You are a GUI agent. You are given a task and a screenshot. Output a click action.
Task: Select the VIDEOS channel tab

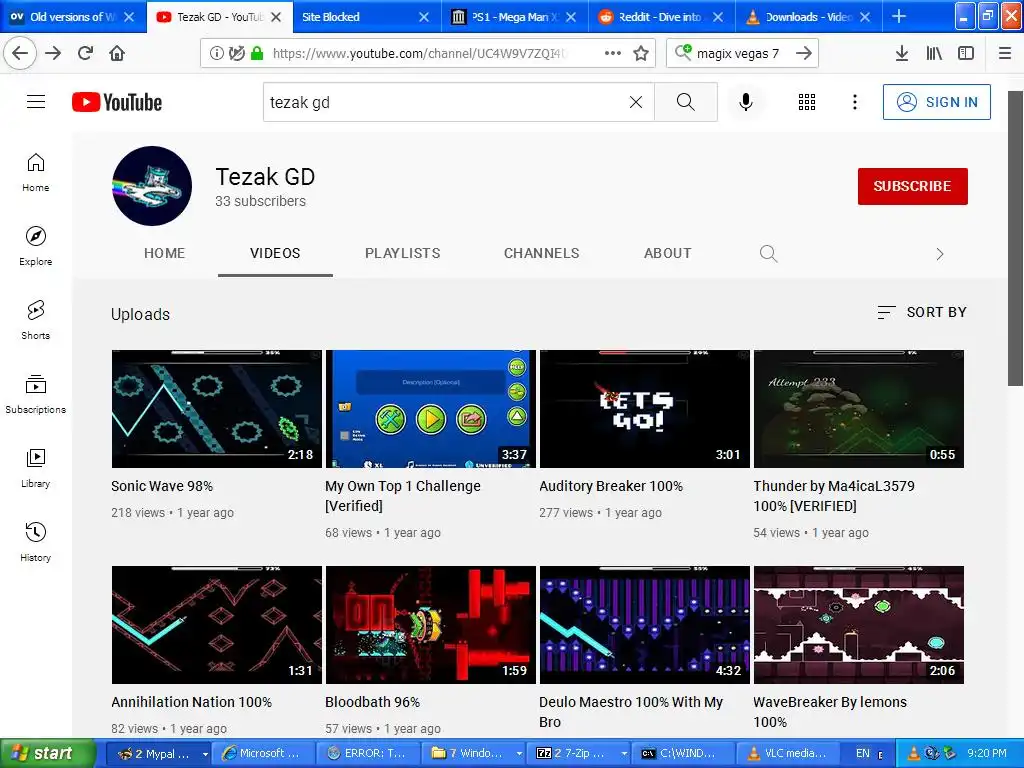pyautogui.click(x=275, y=253)
